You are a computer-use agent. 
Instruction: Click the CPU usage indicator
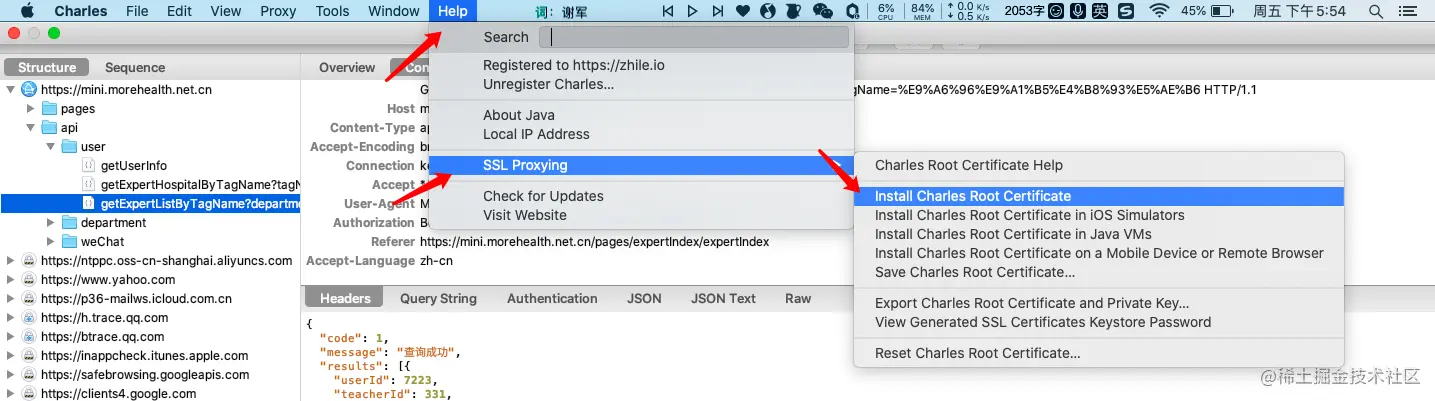pos(886,11)
